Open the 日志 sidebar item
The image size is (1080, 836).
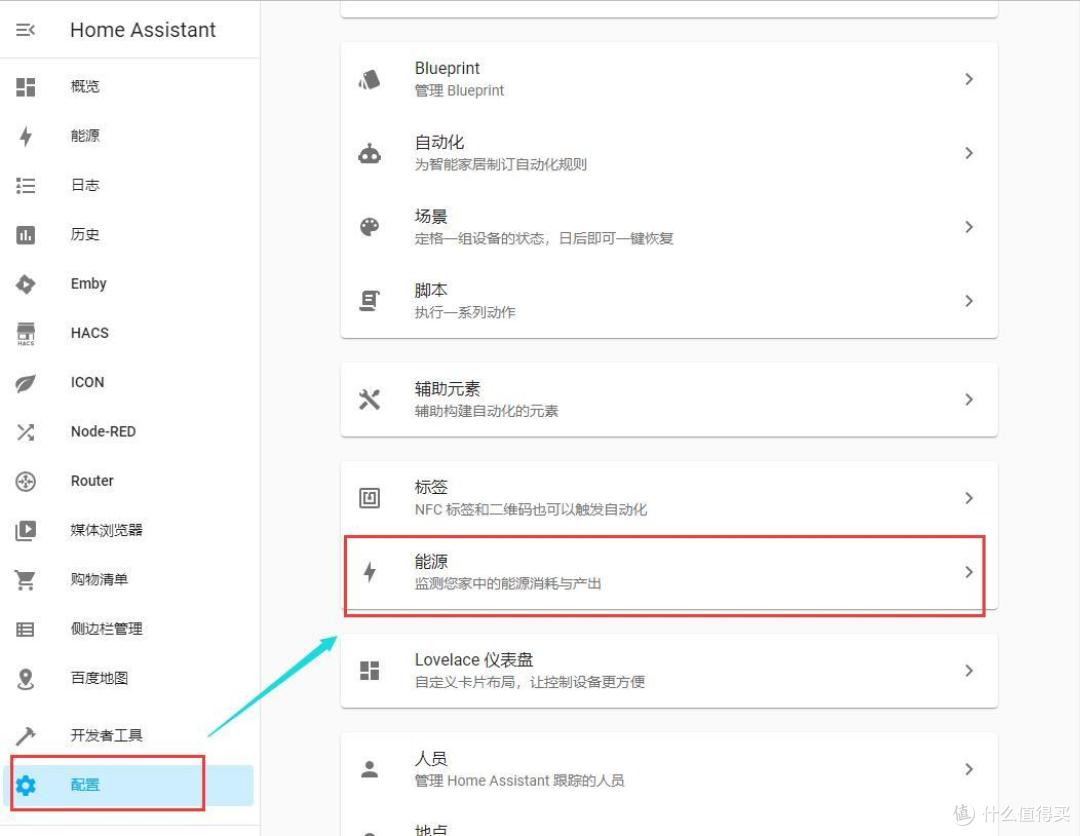click(x=129, y=185)
